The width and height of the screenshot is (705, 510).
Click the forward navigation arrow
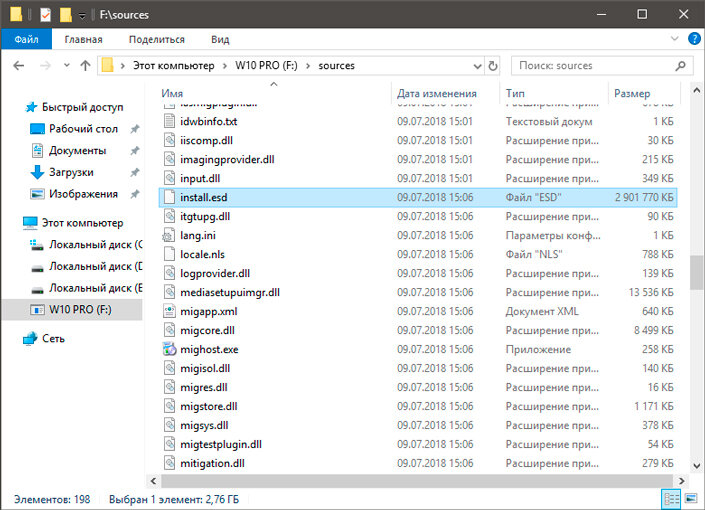coord(45,66)
